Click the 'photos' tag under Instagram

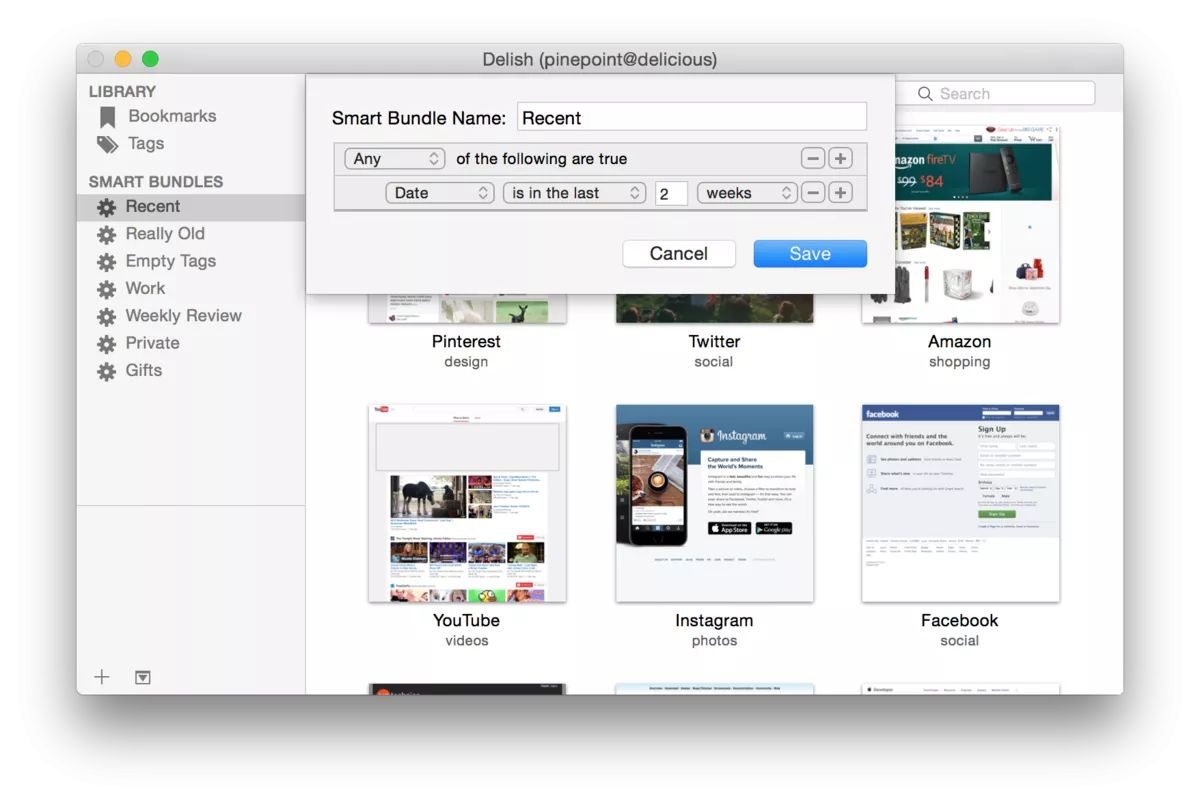coord(714,641)
